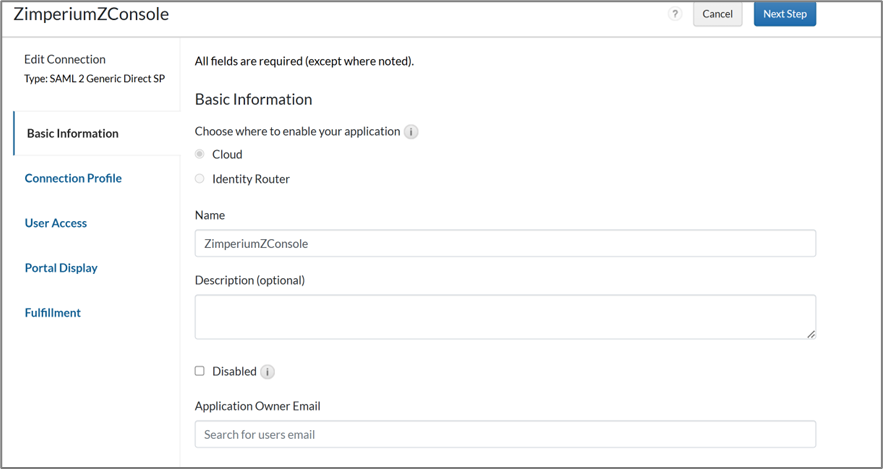This screenshot has height=469, width=883.
Task: Click the Application Owner Email search field
Action: (505, 434)
